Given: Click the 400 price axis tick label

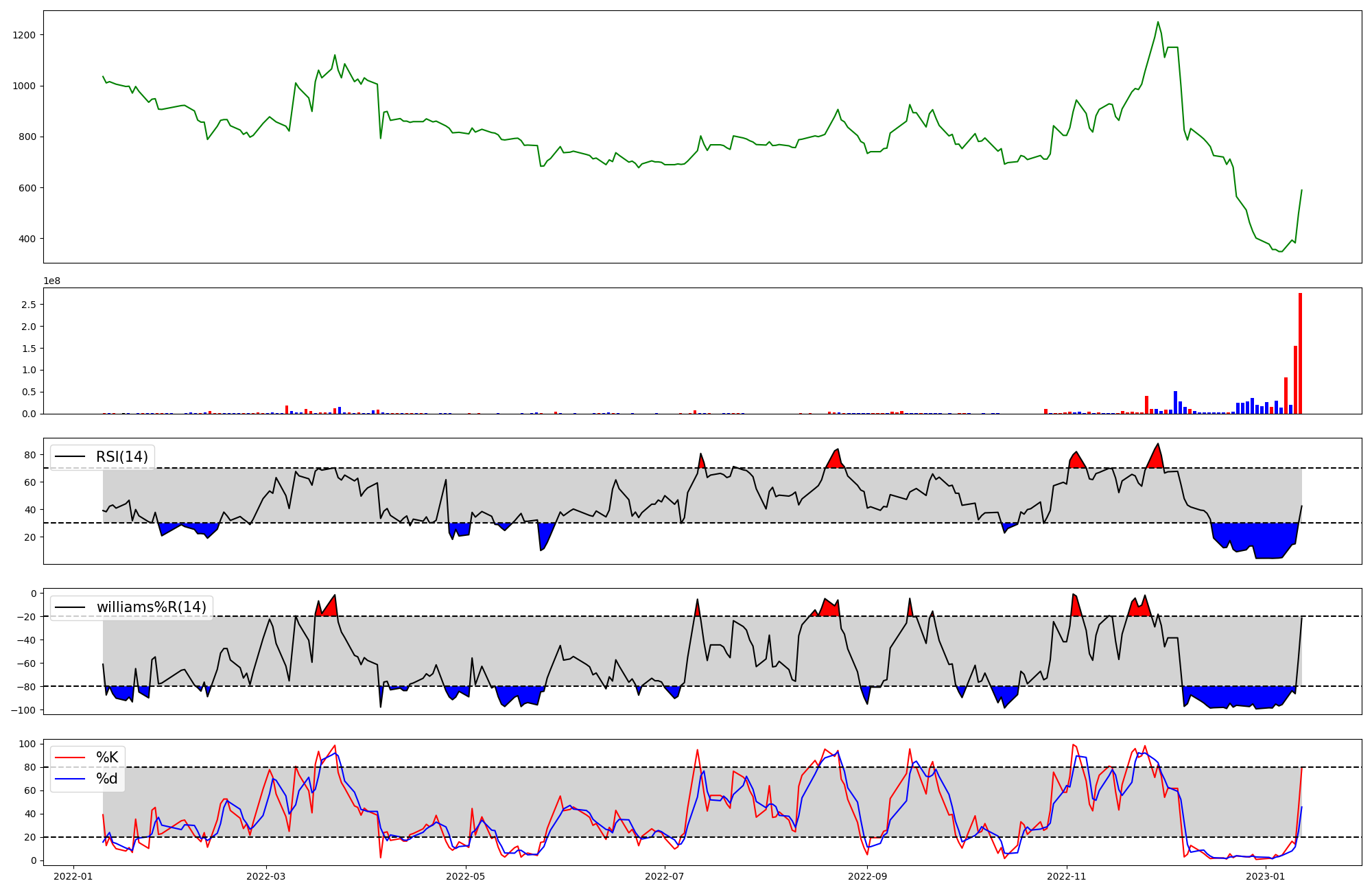Looking at the screenshot, I should (28, 239).
